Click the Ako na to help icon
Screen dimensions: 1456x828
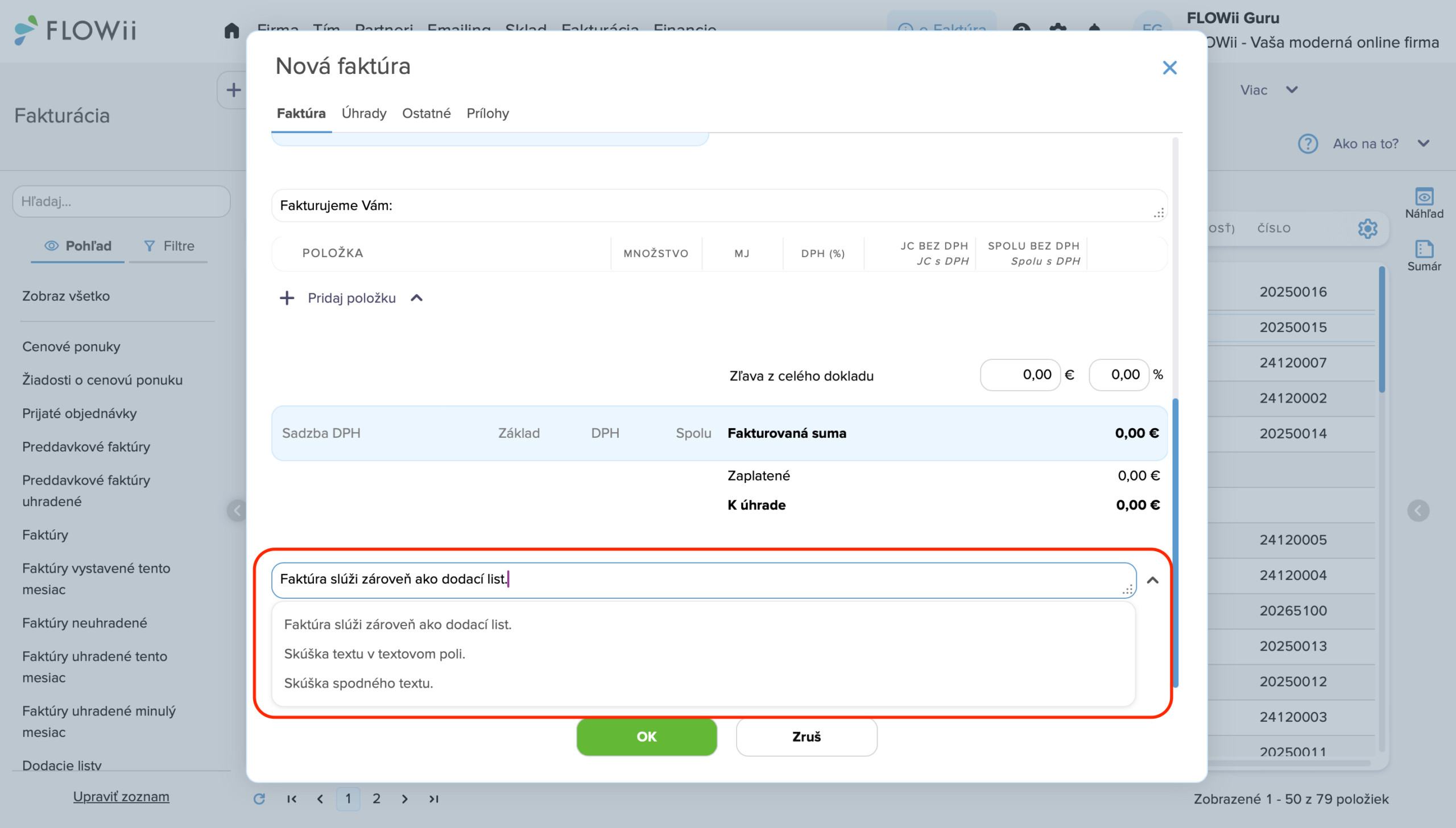[1308, 143]
